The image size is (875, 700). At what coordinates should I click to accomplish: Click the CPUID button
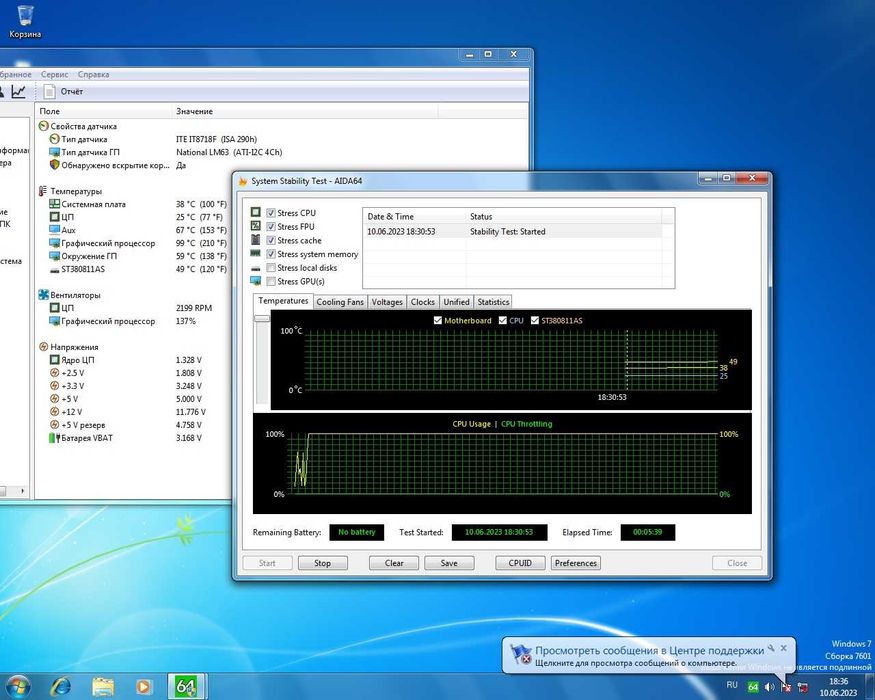[520, 563]
